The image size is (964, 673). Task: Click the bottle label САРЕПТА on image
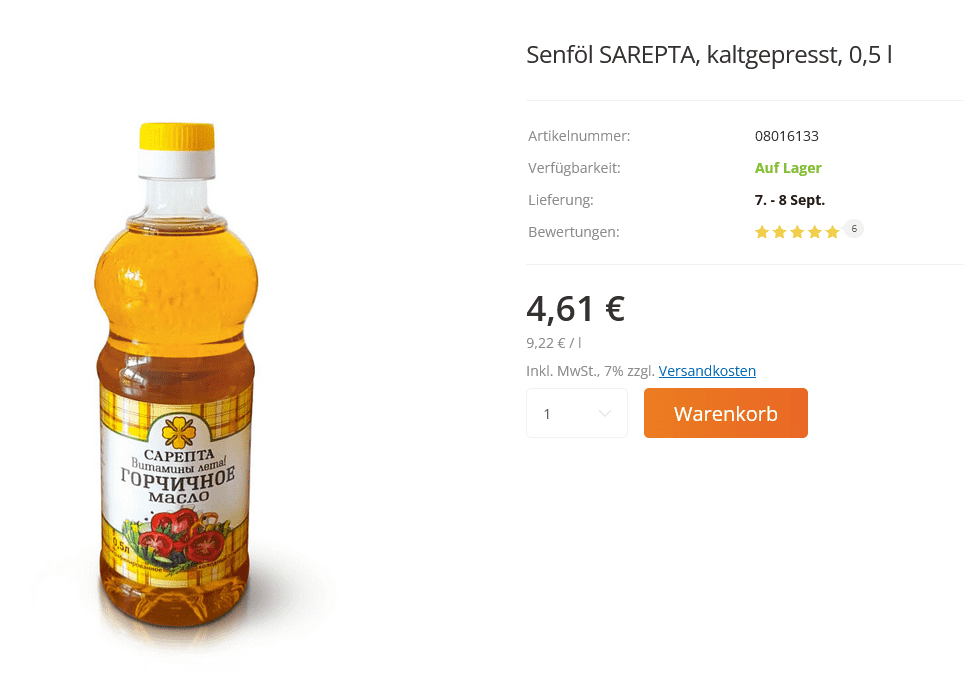pyautogui.click(x=178, y=455)
